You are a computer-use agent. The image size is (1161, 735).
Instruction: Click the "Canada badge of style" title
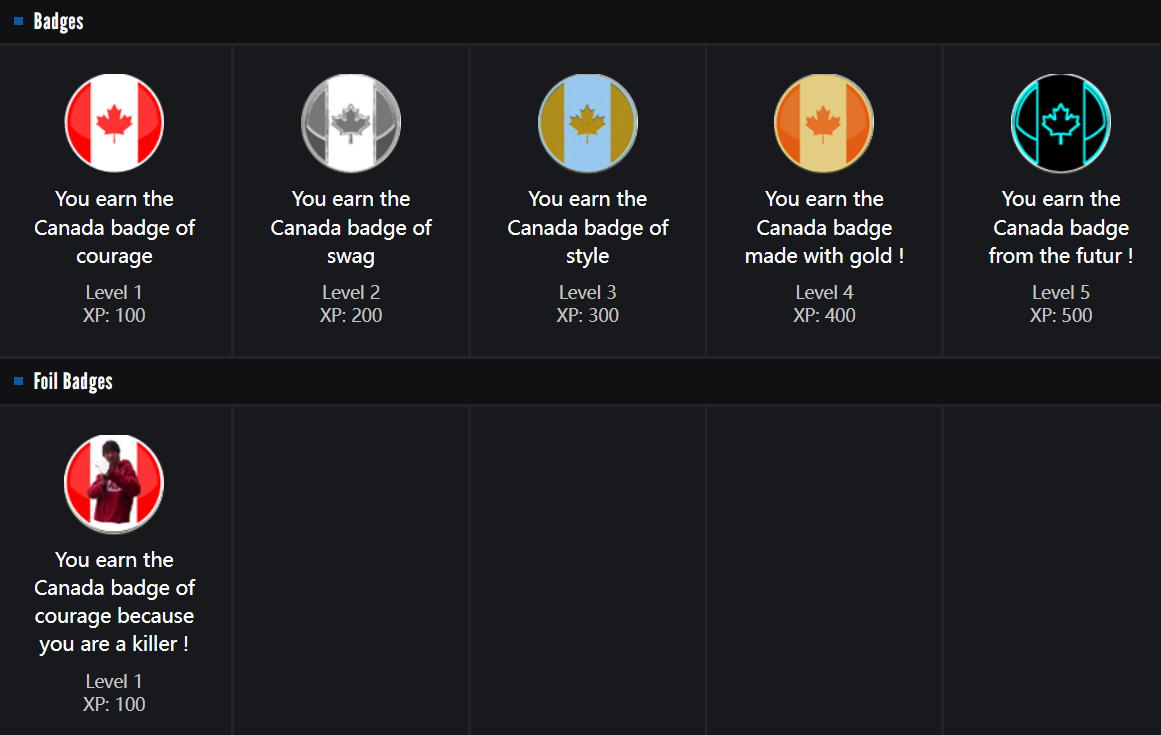[x=588, y=228]
